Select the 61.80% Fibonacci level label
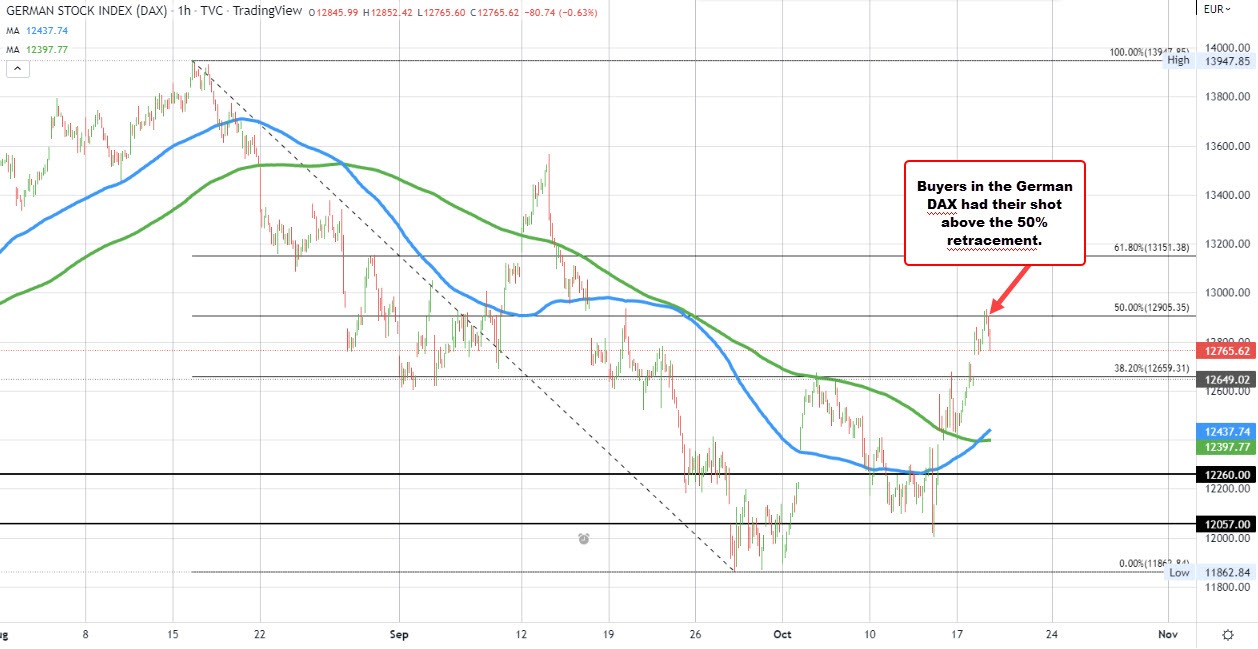This screenshot has height=649, width=1258. coord(1150,247)
